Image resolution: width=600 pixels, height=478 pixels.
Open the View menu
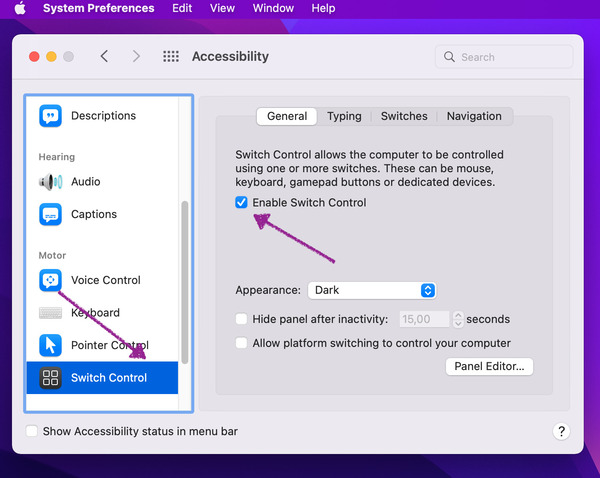[x=222, y=8]
